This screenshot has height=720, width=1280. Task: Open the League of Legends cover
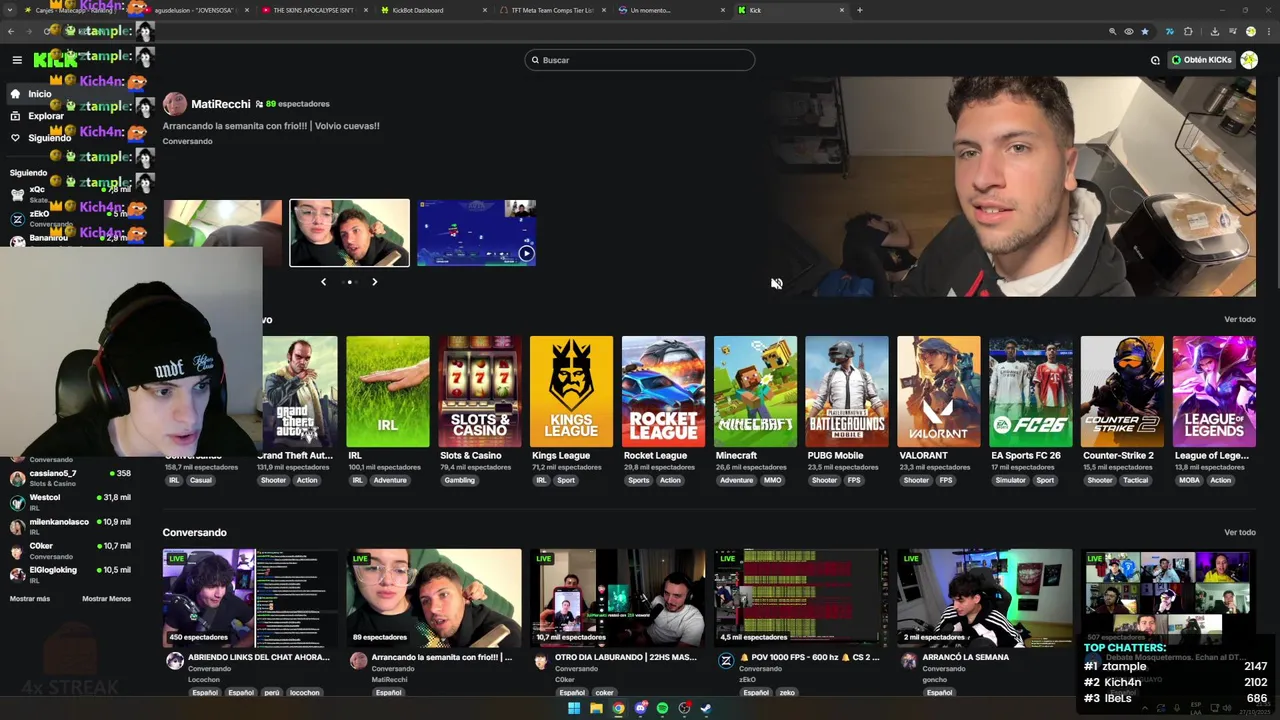pyautogui.click(x=1214, y=391)
